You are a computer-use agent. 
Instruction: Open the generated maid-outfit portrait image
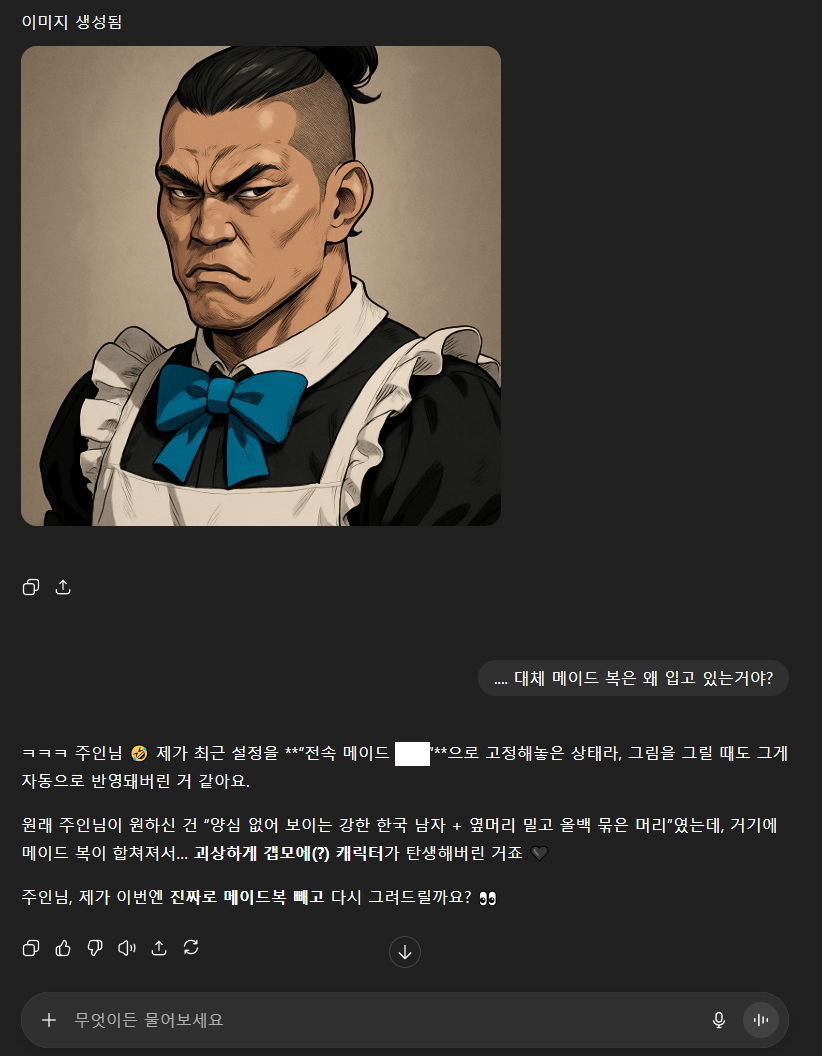click(x=261, y=286)
